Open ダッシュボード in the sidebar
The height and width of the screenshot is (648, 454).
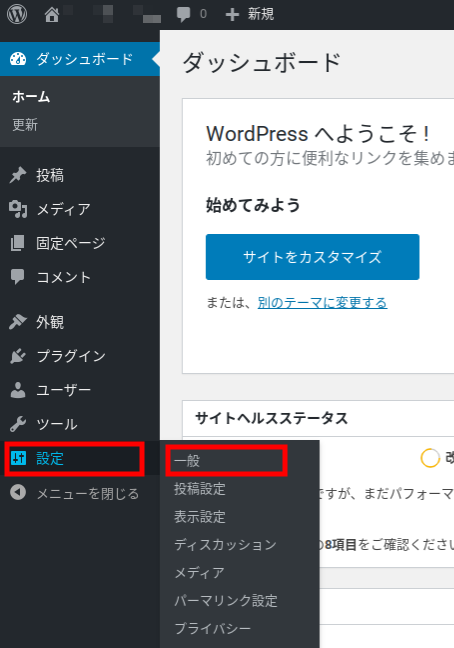80,59
